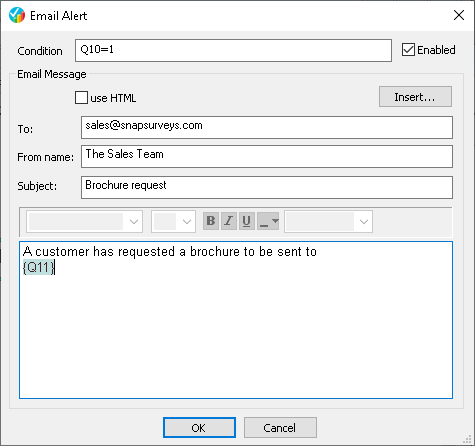Click the Bold formatting icon
The image size is (475, 446).
click(211, 221)
